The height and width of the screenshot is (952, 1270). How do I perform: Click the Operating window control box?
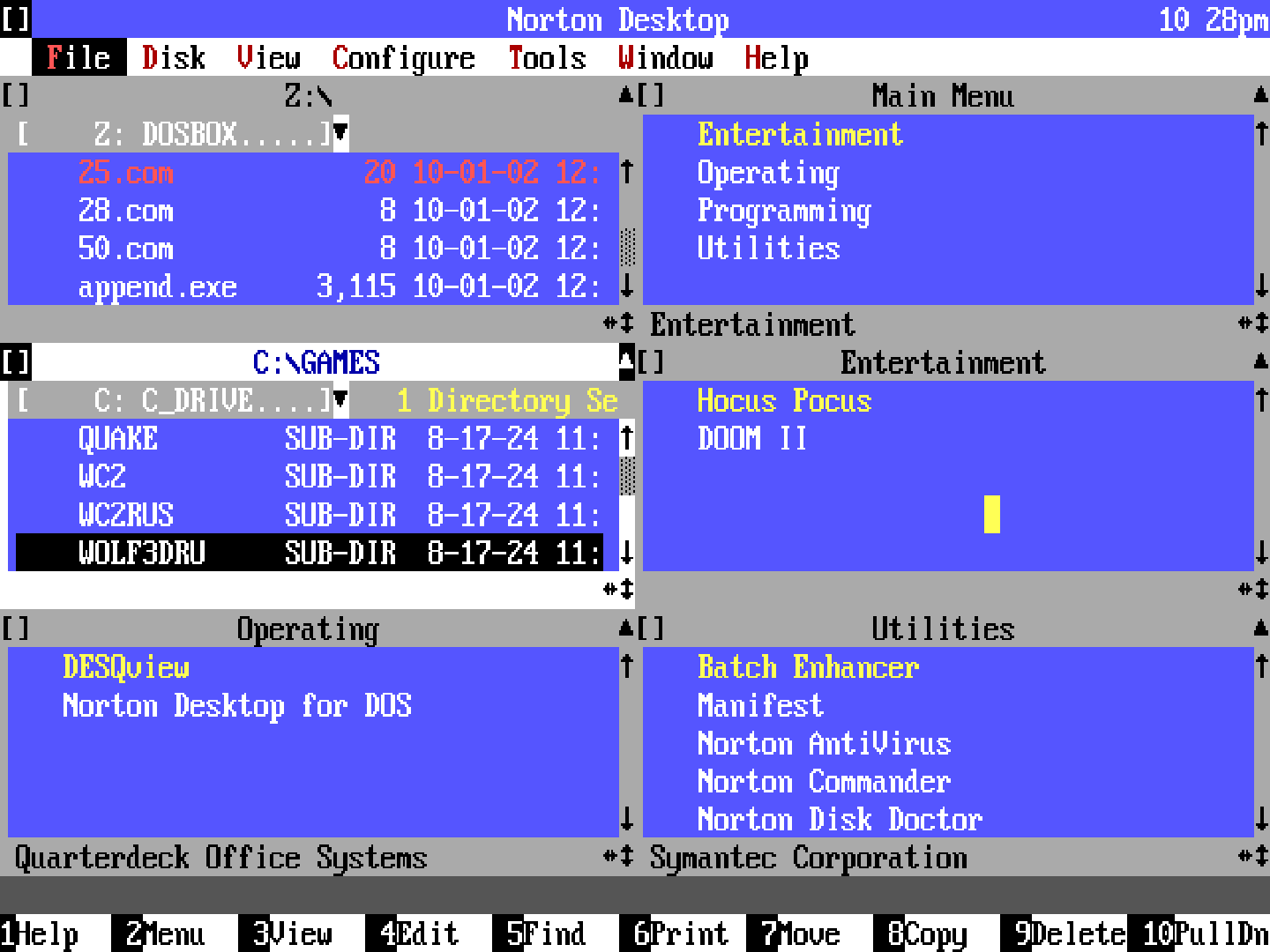(x=16, y=628)
